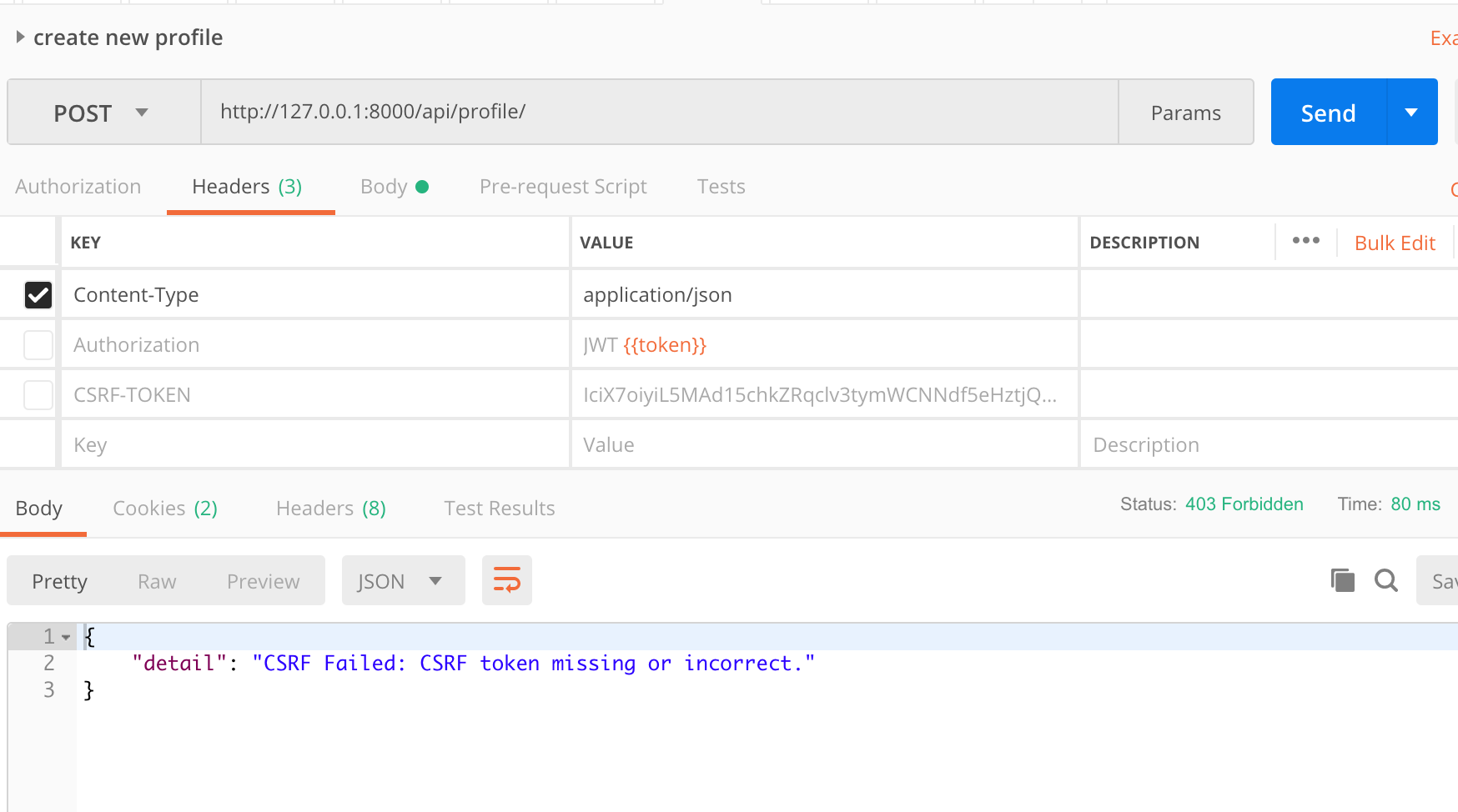Open the Send button split-arrow menu

click(1411, 112)
